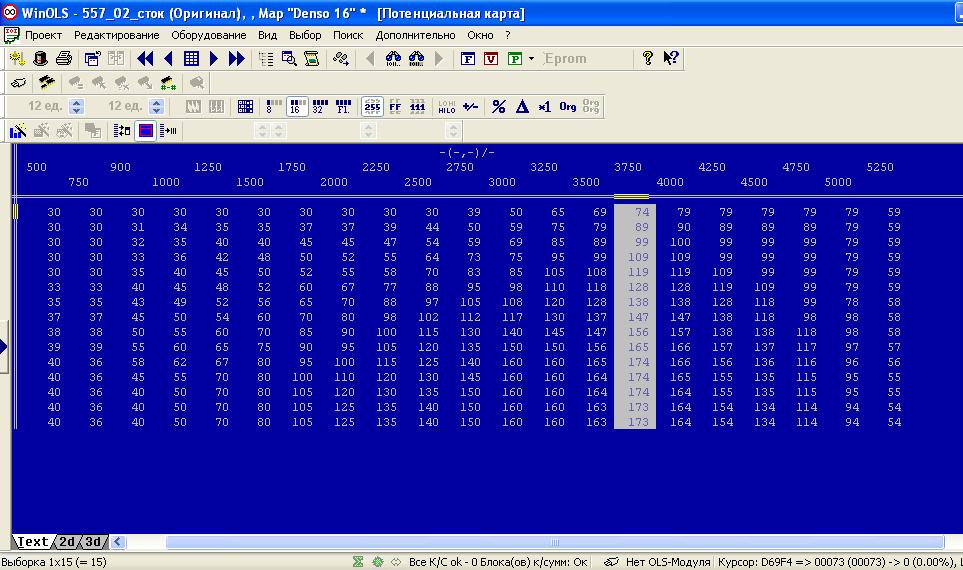Switch to 8-bit data width mode
This screenshot has width=963, height=570.
click(273, 107)
